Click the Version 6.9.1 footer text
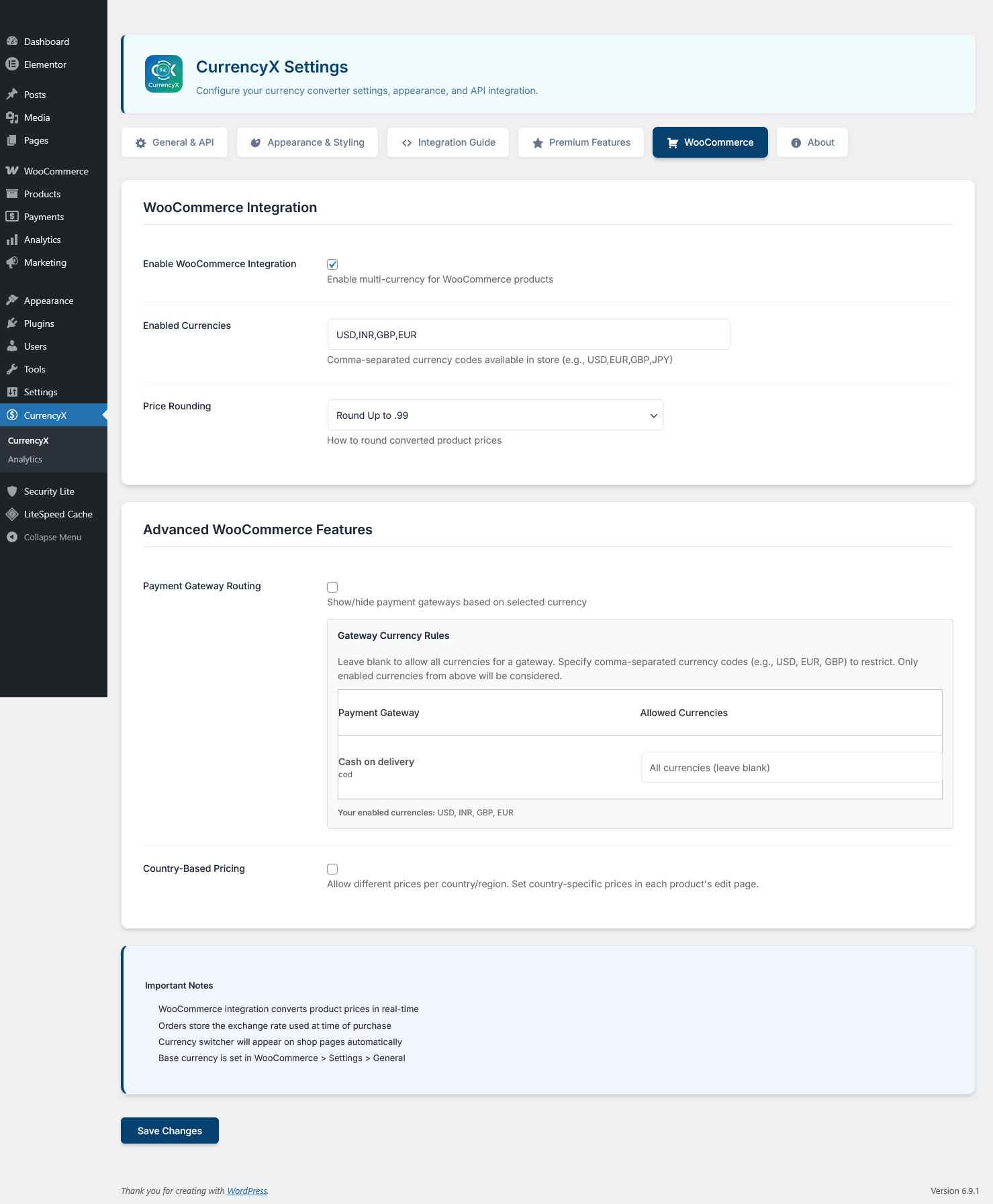 point(955,1191)
